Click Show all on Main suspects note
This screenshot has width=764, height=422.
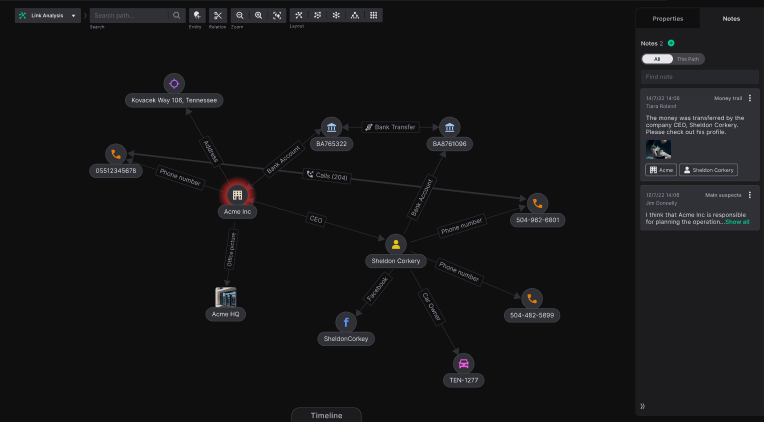click(x=737, y=222)
